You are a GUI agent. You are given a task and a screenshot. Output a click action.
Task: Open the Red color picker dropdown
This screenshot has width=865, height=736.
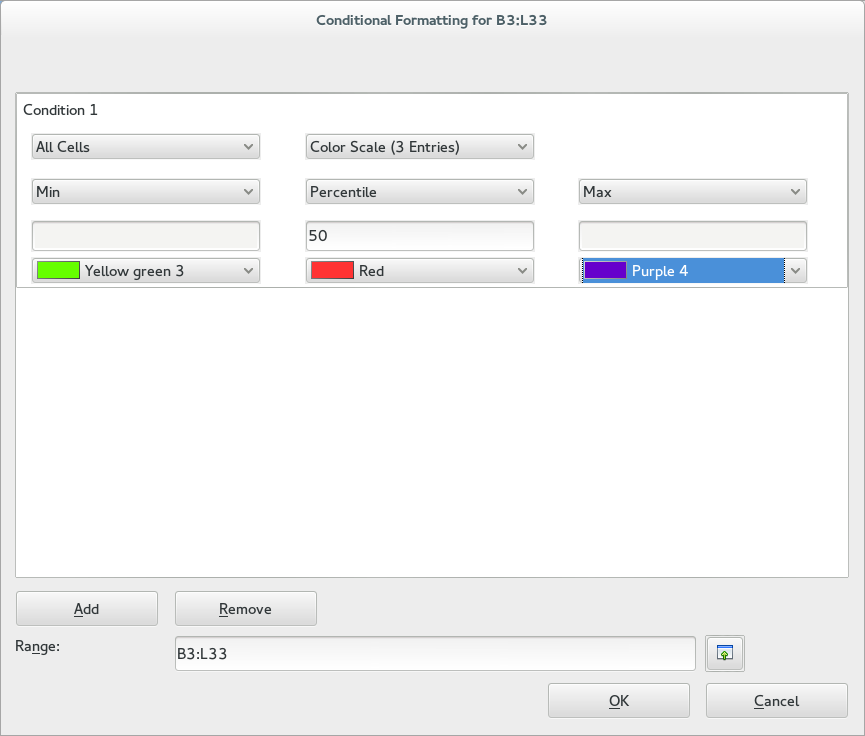[x=419, y=270]
